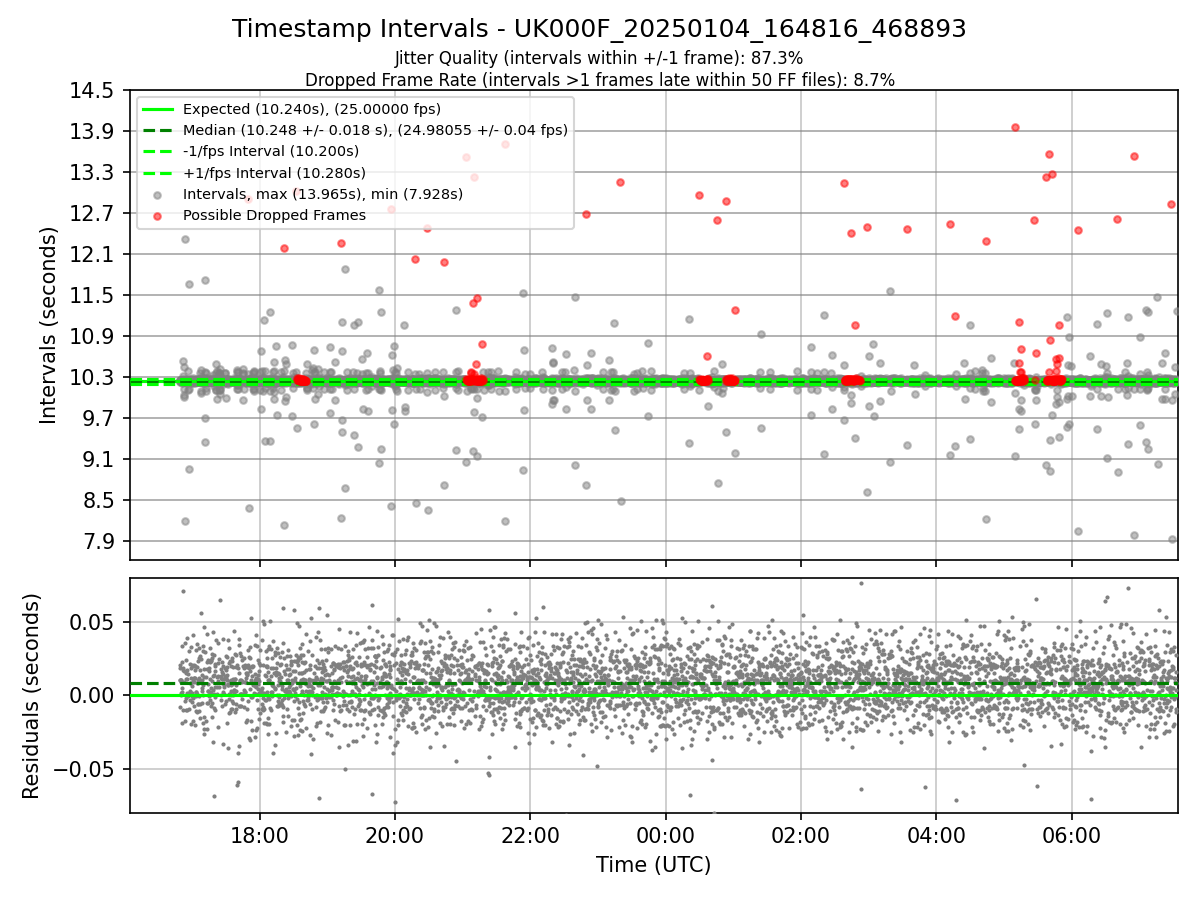Click the red dot marker in legend
The width and height of the screenshot is (1200, 900).
(x=159, y=215)
